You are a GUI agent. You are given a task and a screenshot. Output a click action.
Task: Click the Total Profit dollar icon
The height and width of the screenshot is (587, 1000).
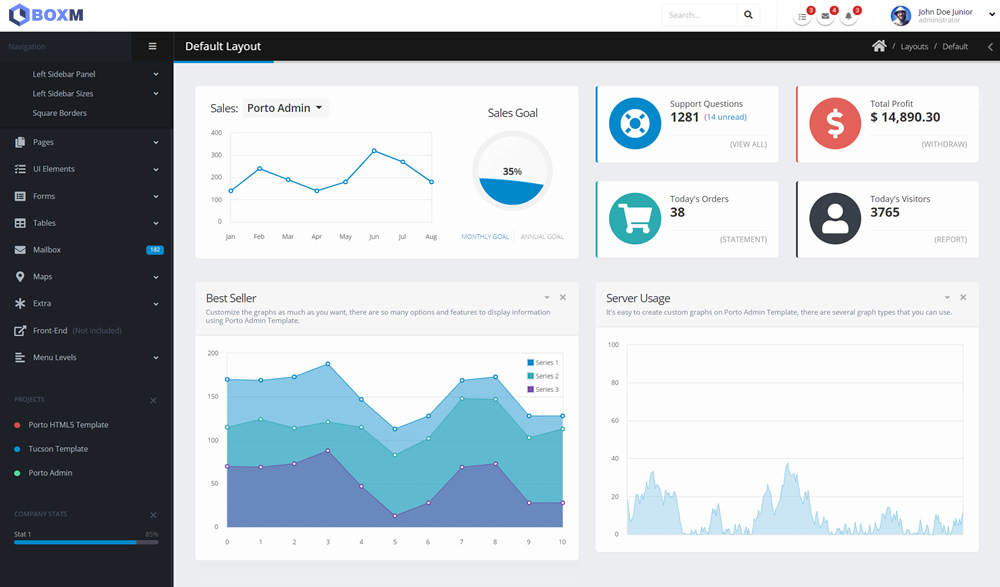[x=835, y=123]
